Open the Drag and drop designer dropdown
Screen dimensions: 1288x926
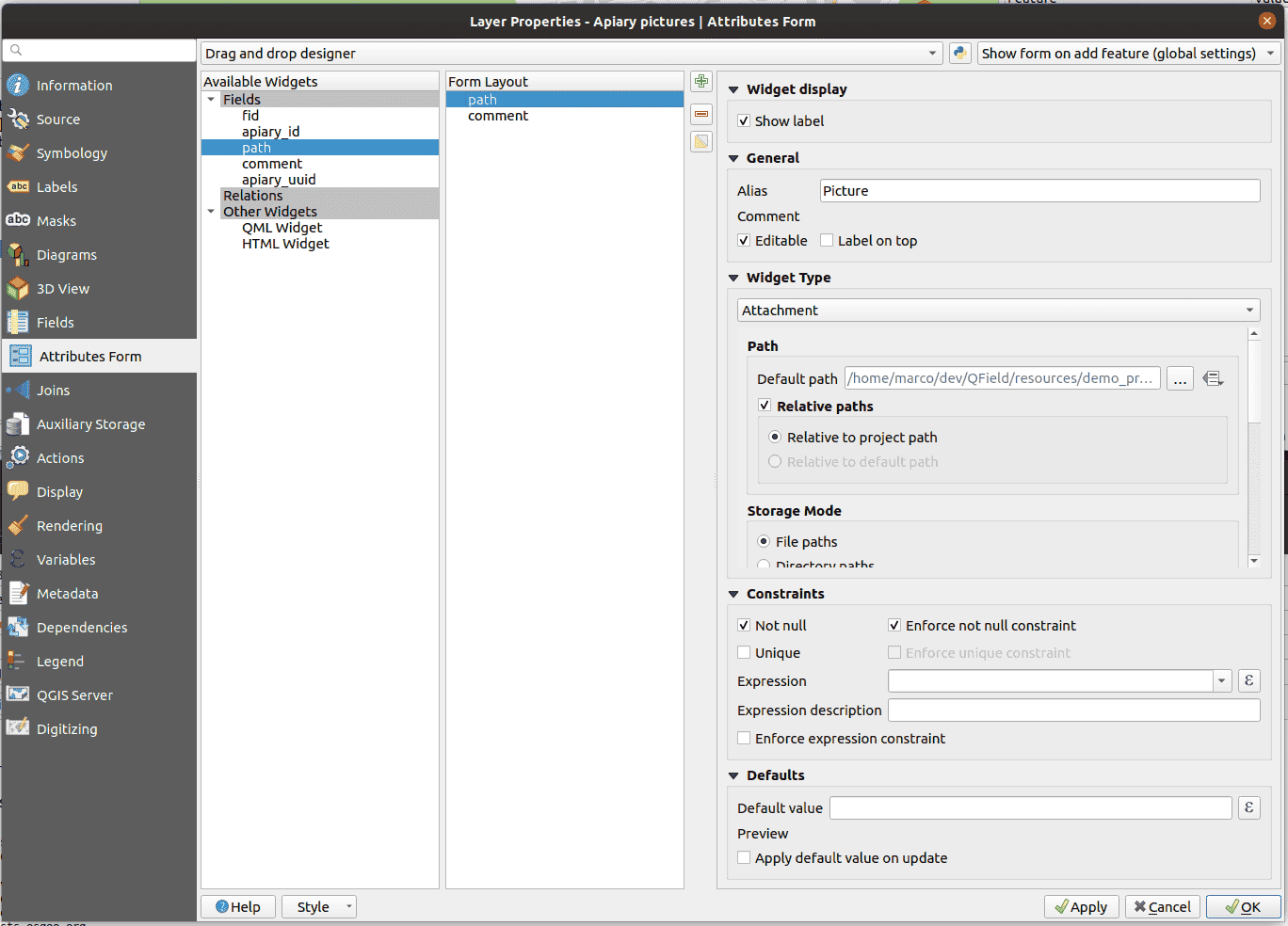(571, 54)
